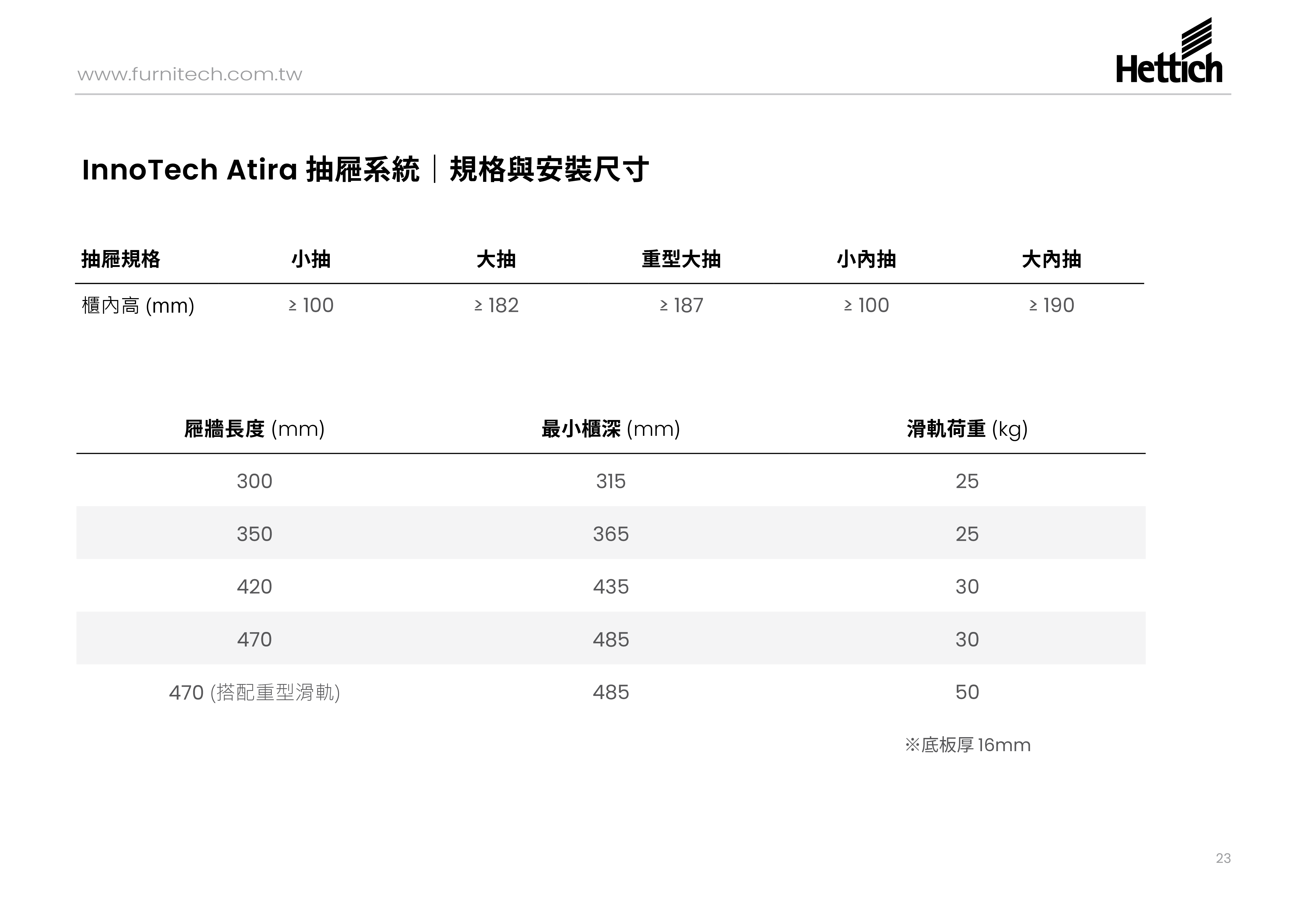The image size is (1311, 924).
Task: Click the ≥ 190 cell value
Action: pos(1051,306)
